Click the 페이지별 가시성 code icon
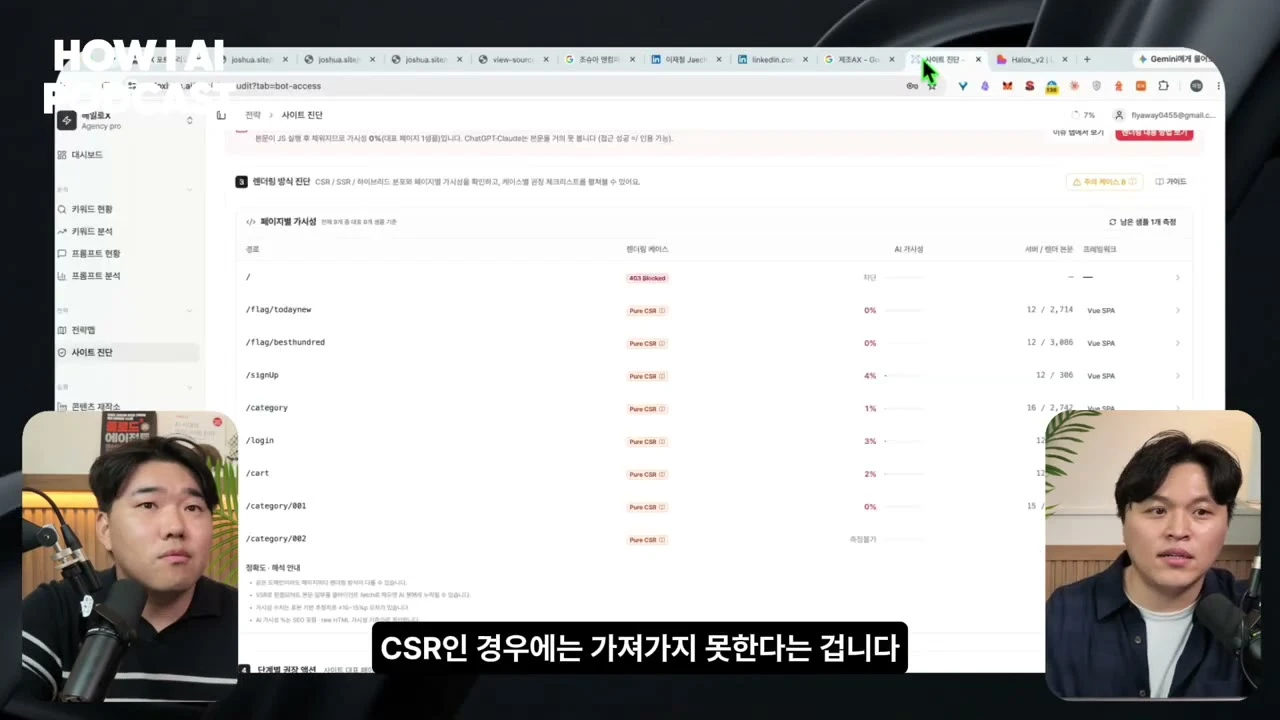1280x720 pixels. [251, 222]
